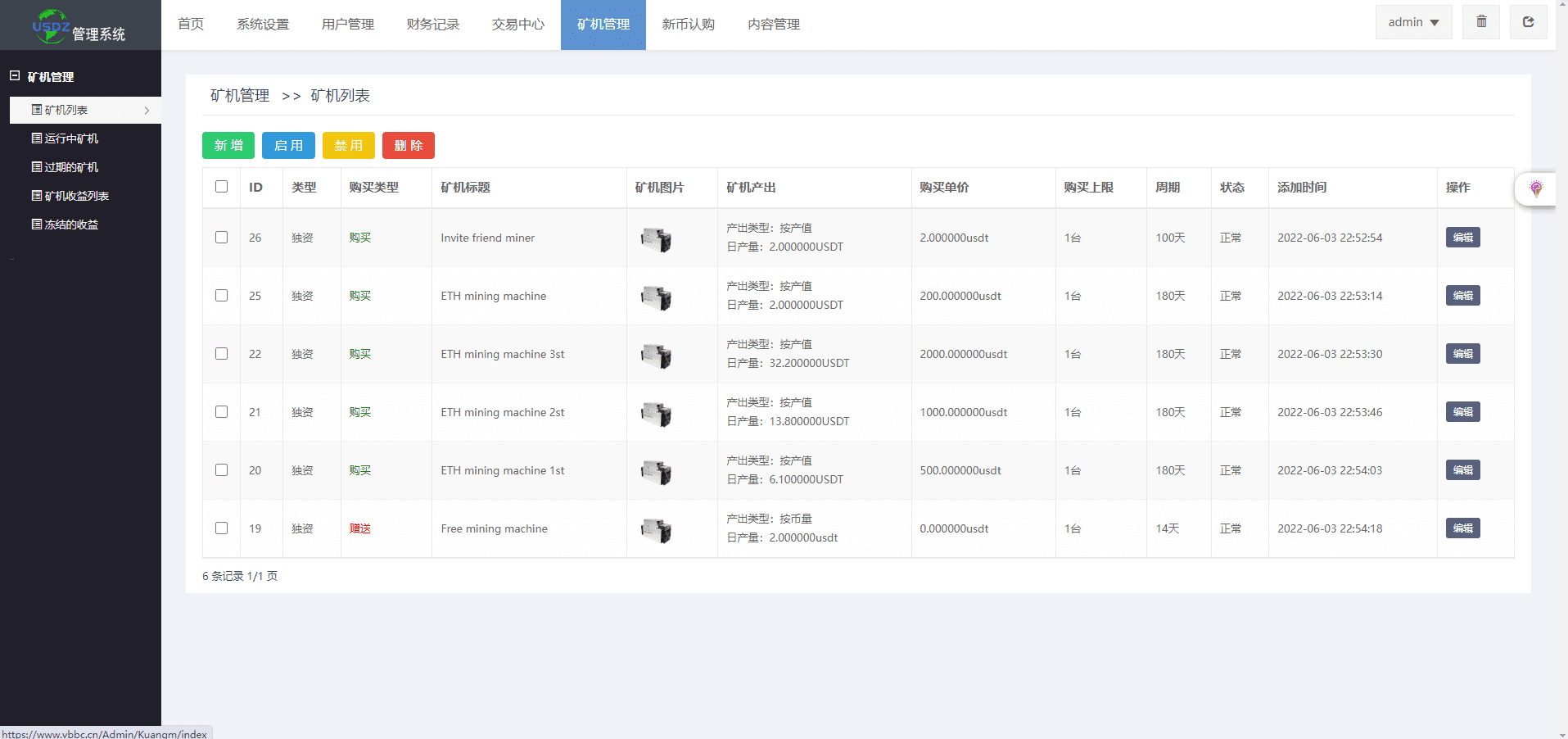Check the box for miner ID 26

(221, 238)
